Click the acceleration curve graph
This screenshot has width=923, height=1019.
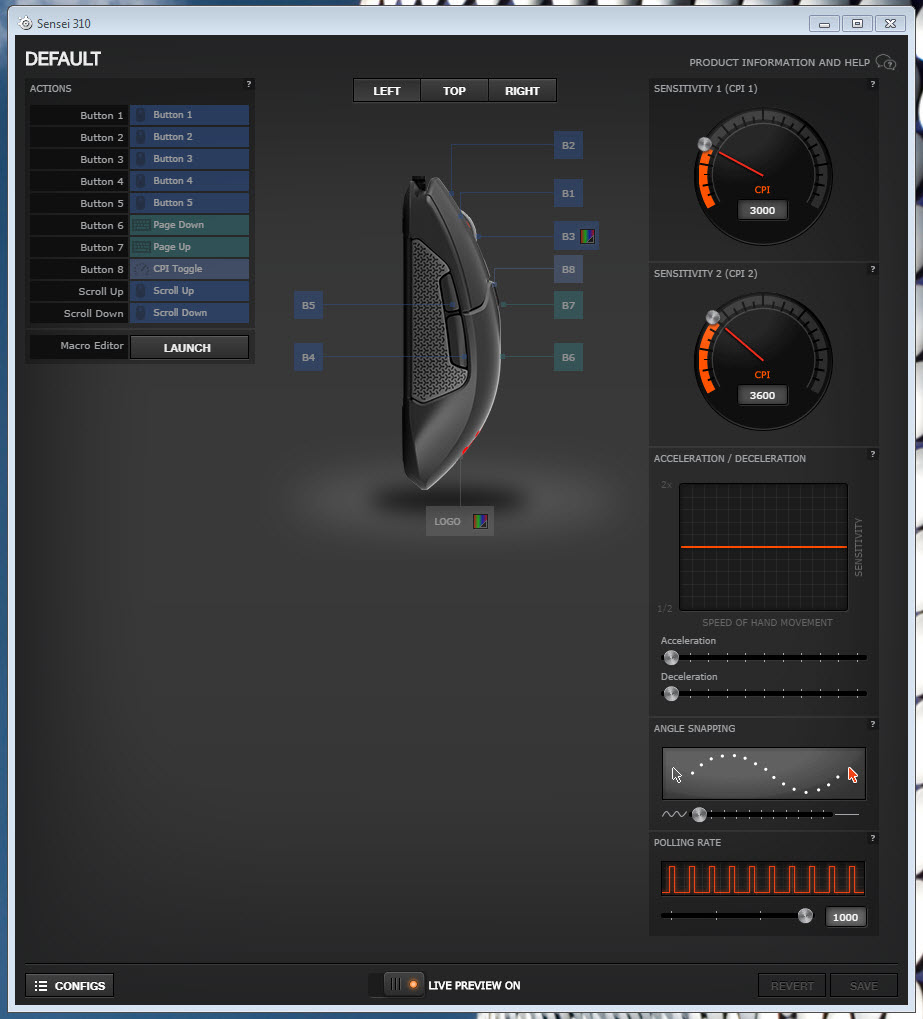click(x=764, y=547)
